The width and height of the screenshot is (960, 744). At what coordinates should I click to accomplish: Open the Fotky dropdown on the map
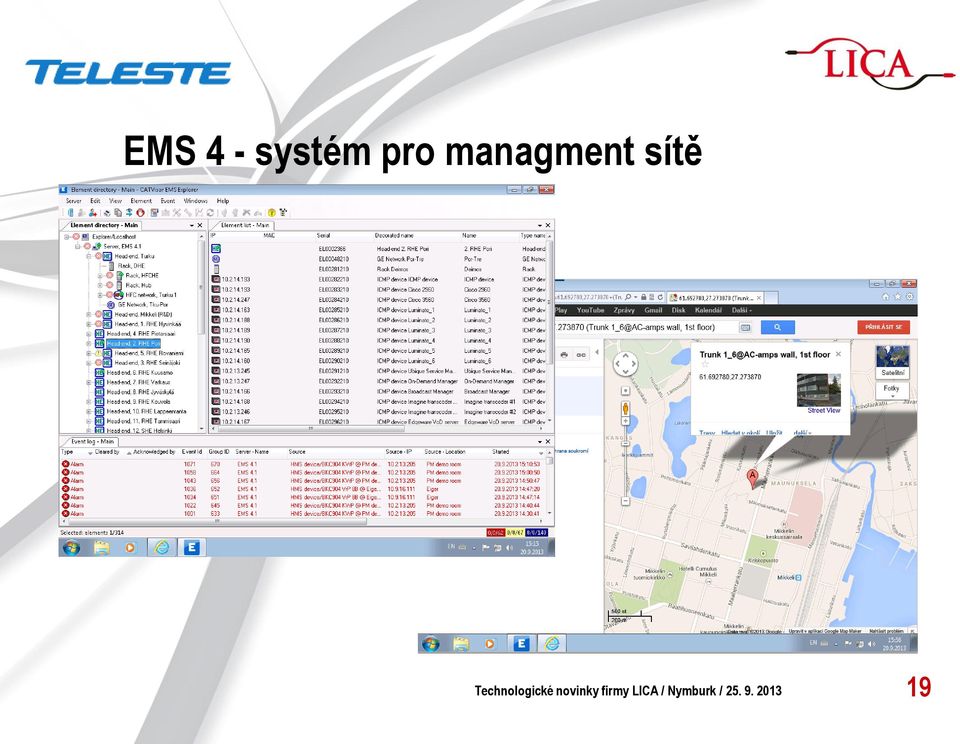[892, 390]
